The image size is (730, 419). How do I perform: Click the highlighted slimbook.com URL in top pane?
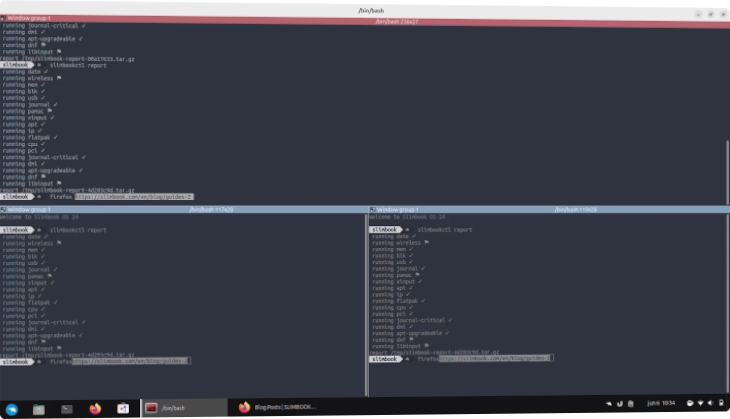(x=134, y=197)
